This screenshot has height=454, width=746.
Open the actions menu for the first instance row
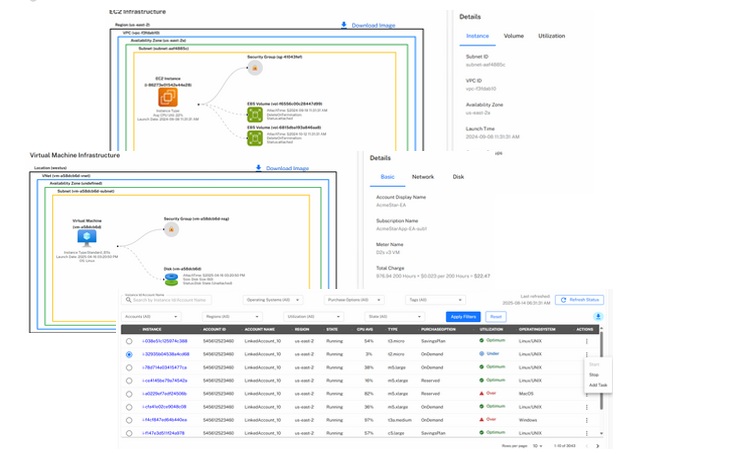(587, 342)
